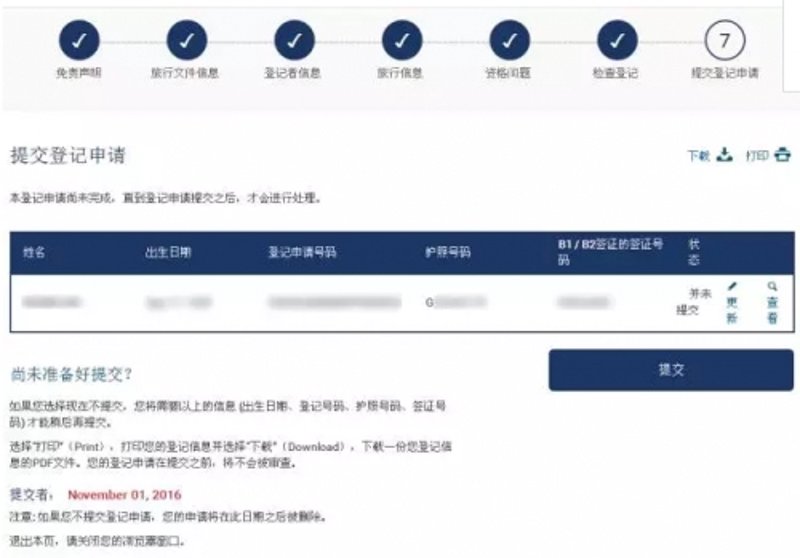Click the 登记者信息 step label
Screen dimensions: 800x558
(x=292, y=73)
